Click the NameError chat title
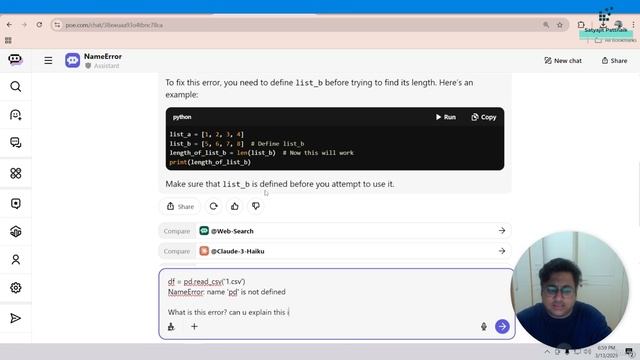The width and height of the screenshot is (640, 360). (x=103, y=56)
